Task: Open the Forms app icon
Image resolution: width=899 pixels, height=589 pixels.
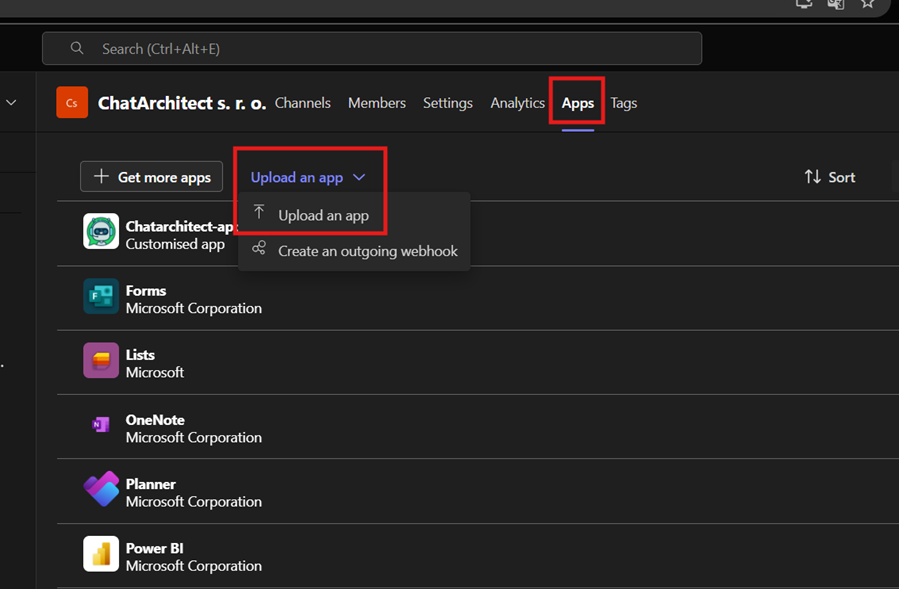Action: pos(101,297)
